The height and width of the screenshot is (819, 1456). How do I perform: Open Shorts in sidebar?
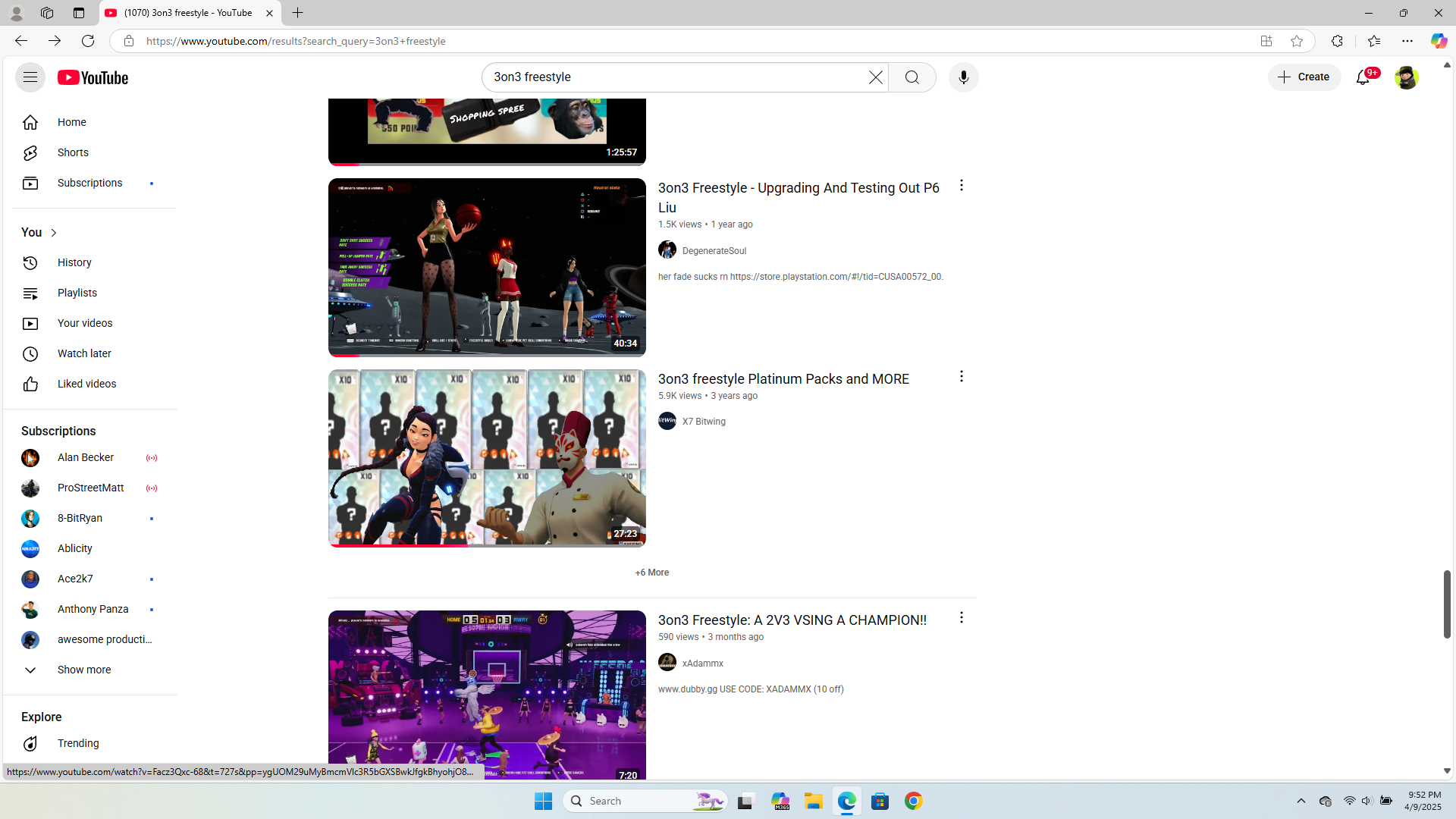point(89,152)
